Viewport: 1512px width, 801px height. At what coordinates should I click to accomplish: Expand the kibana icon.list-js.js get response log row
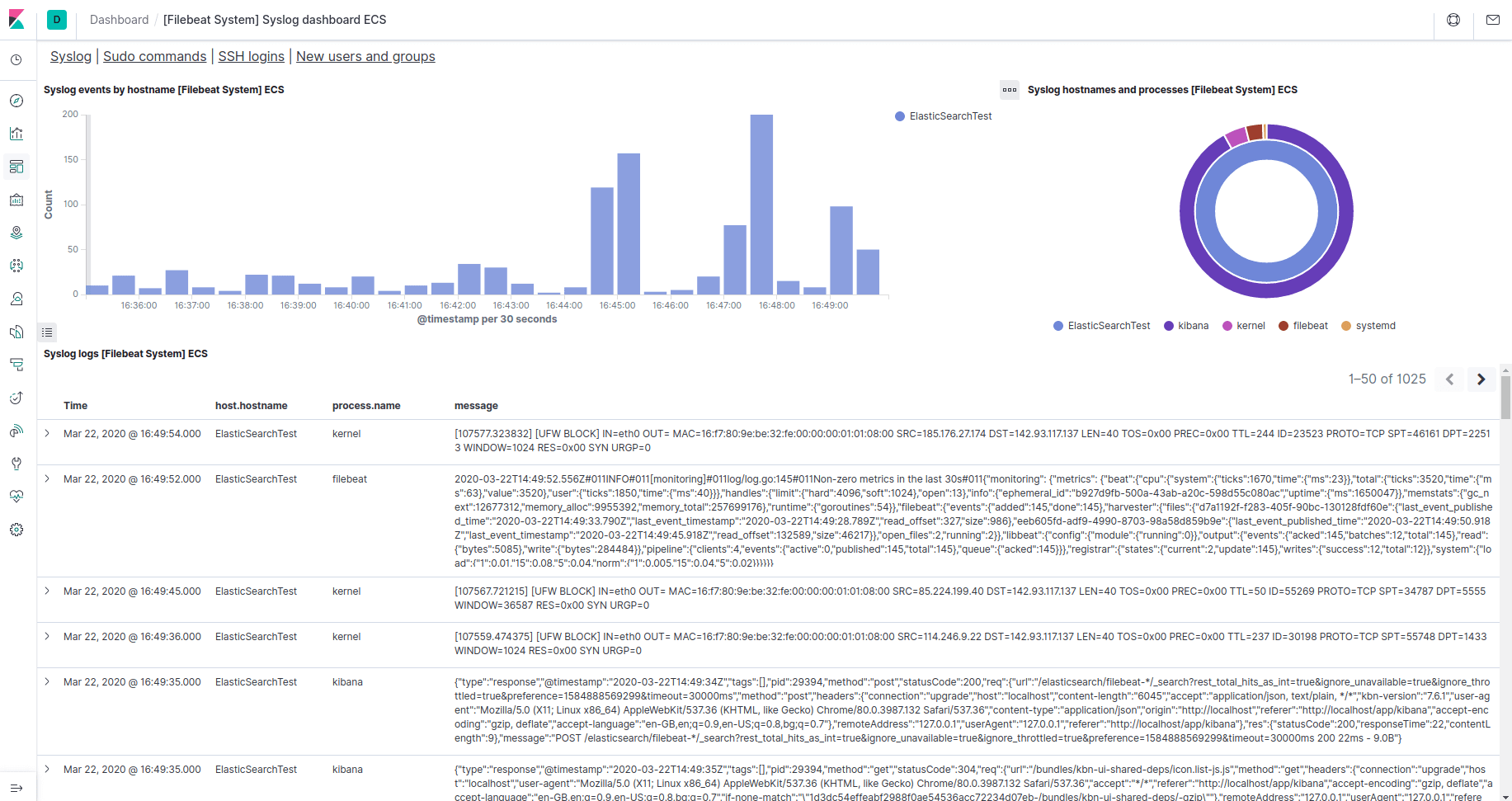[47, 769]
